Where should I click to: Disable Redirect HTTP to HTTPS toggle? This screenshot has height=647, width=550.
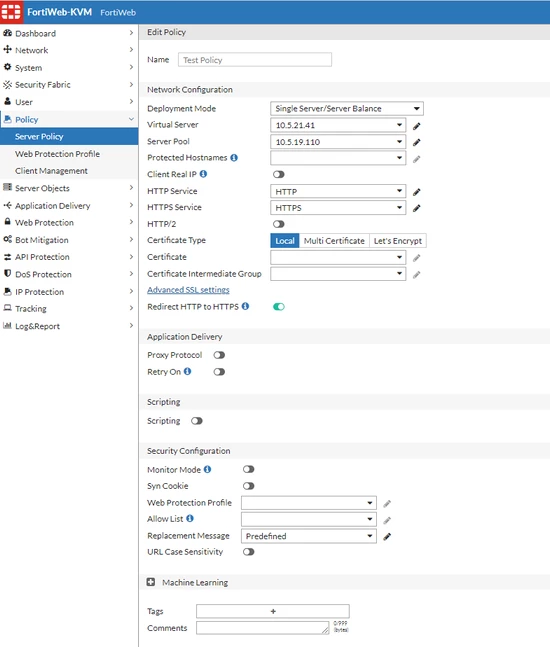coord(279,307)
